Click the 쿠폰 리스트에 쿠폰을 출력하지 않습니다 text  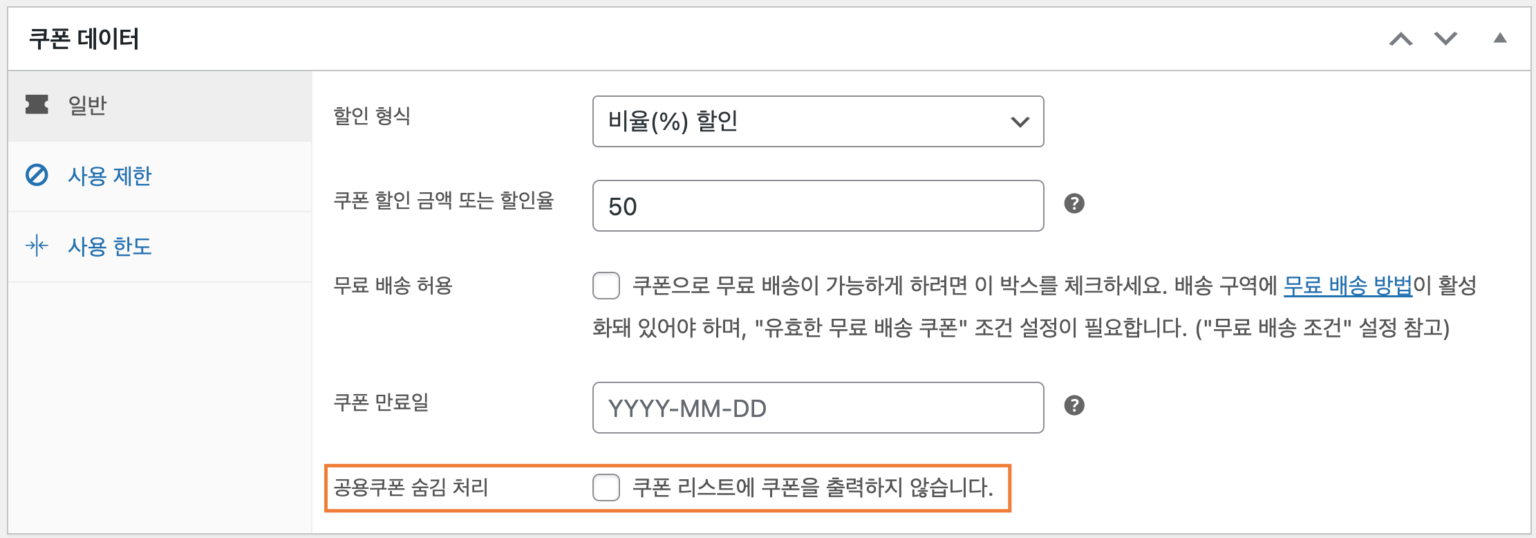coord(812,489)
